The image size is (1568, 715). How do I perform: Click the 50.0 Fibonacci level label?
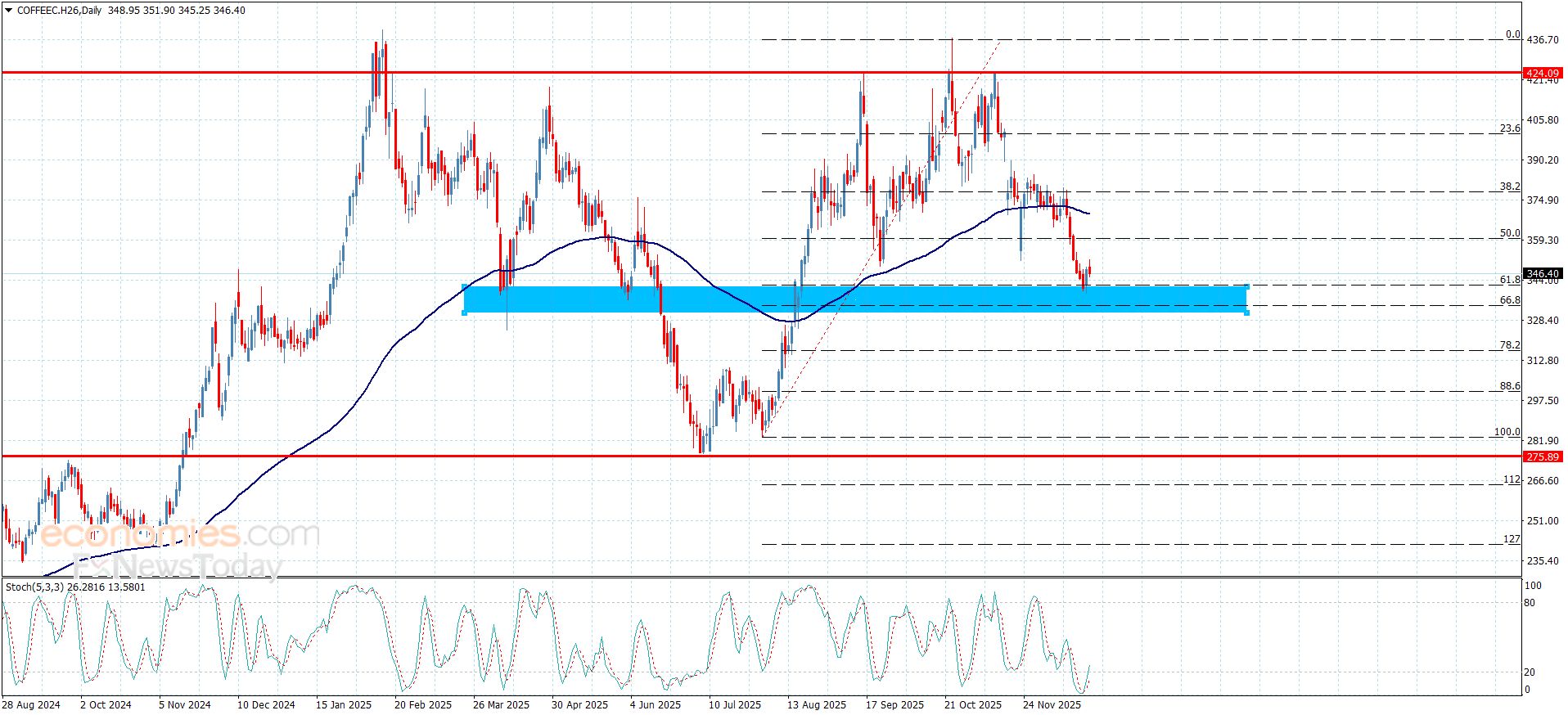1510,233
